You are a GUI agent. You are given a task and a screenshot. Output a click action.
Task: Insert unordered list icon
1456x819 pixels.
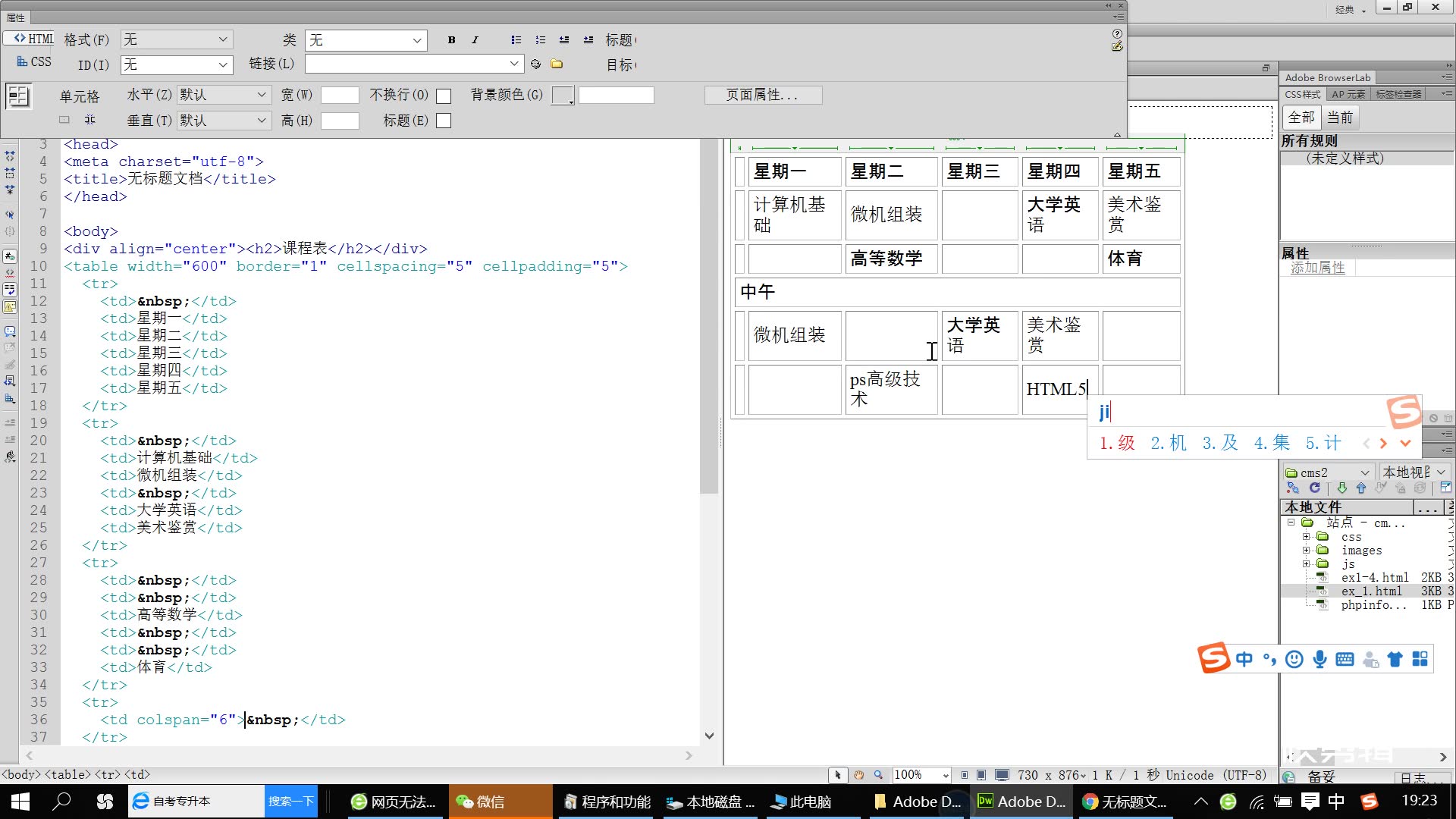pos(516,40)
